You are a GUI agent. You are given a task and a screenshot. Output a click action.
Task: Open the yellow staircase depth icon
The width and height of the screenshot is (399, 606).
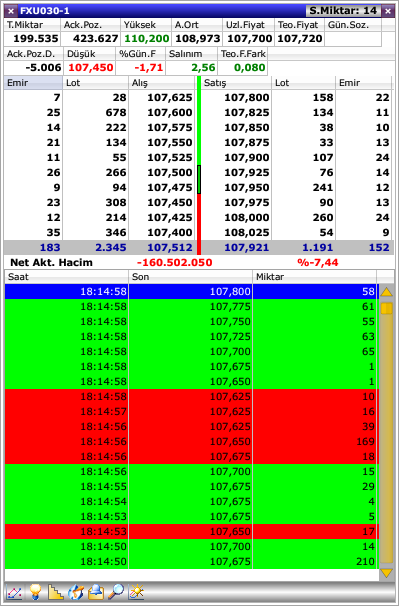point(55,592)
